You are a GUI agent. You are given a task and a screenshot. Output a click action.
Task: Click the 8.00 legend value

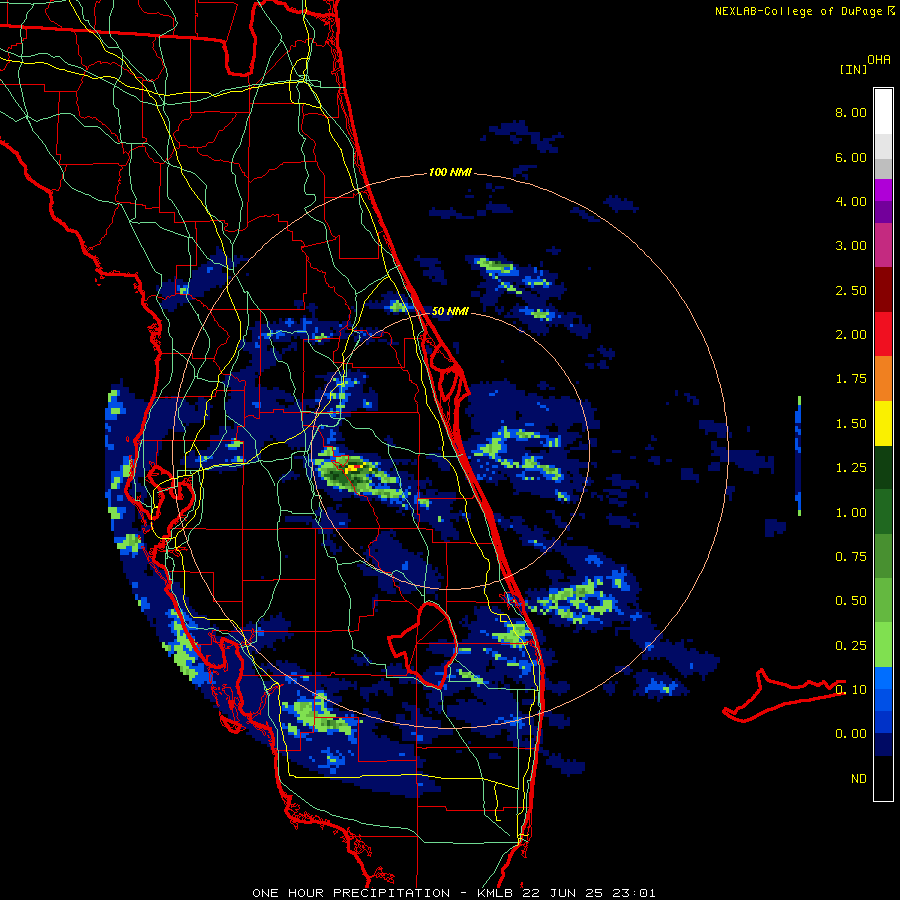[x=851, y=112]
